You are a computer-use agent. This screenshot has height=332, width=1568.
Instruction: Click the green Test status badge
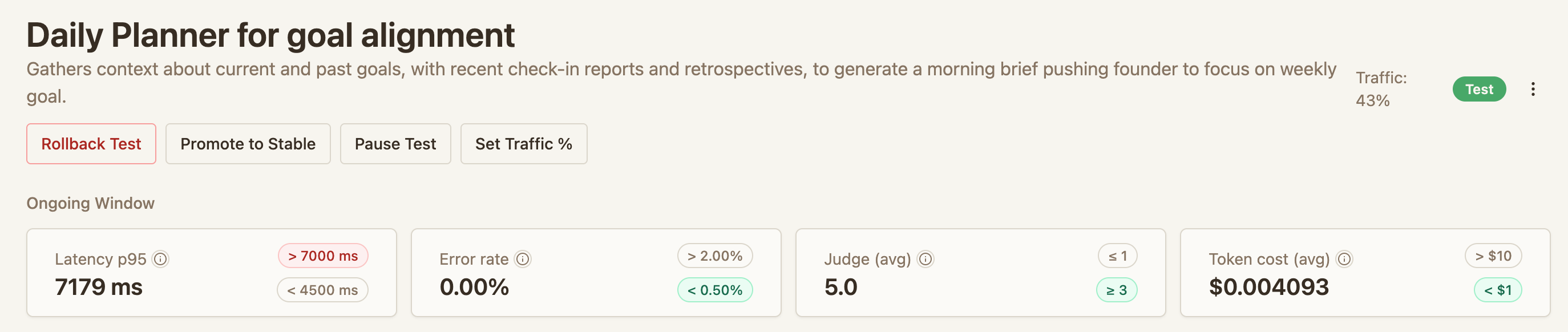(x=1479, y=89)
